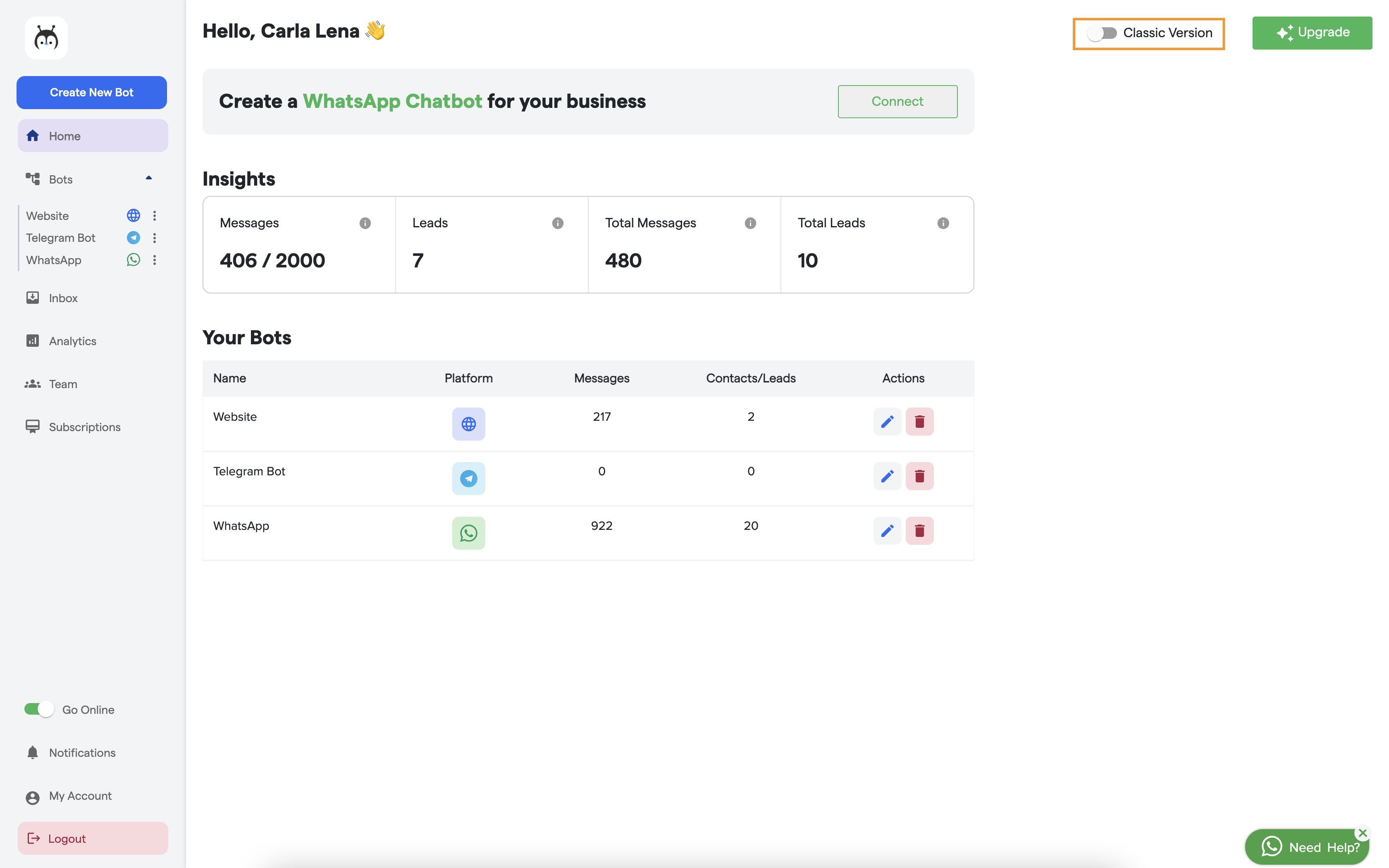
Task: Click the Logout button
Action: (93, 838)
